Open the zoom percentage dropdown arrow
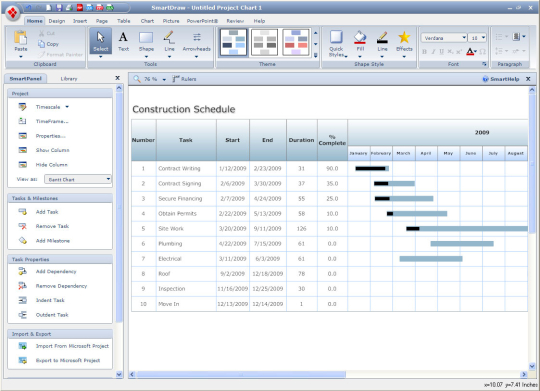The width and height of the screenshot is (540, 391). [164, 80]
